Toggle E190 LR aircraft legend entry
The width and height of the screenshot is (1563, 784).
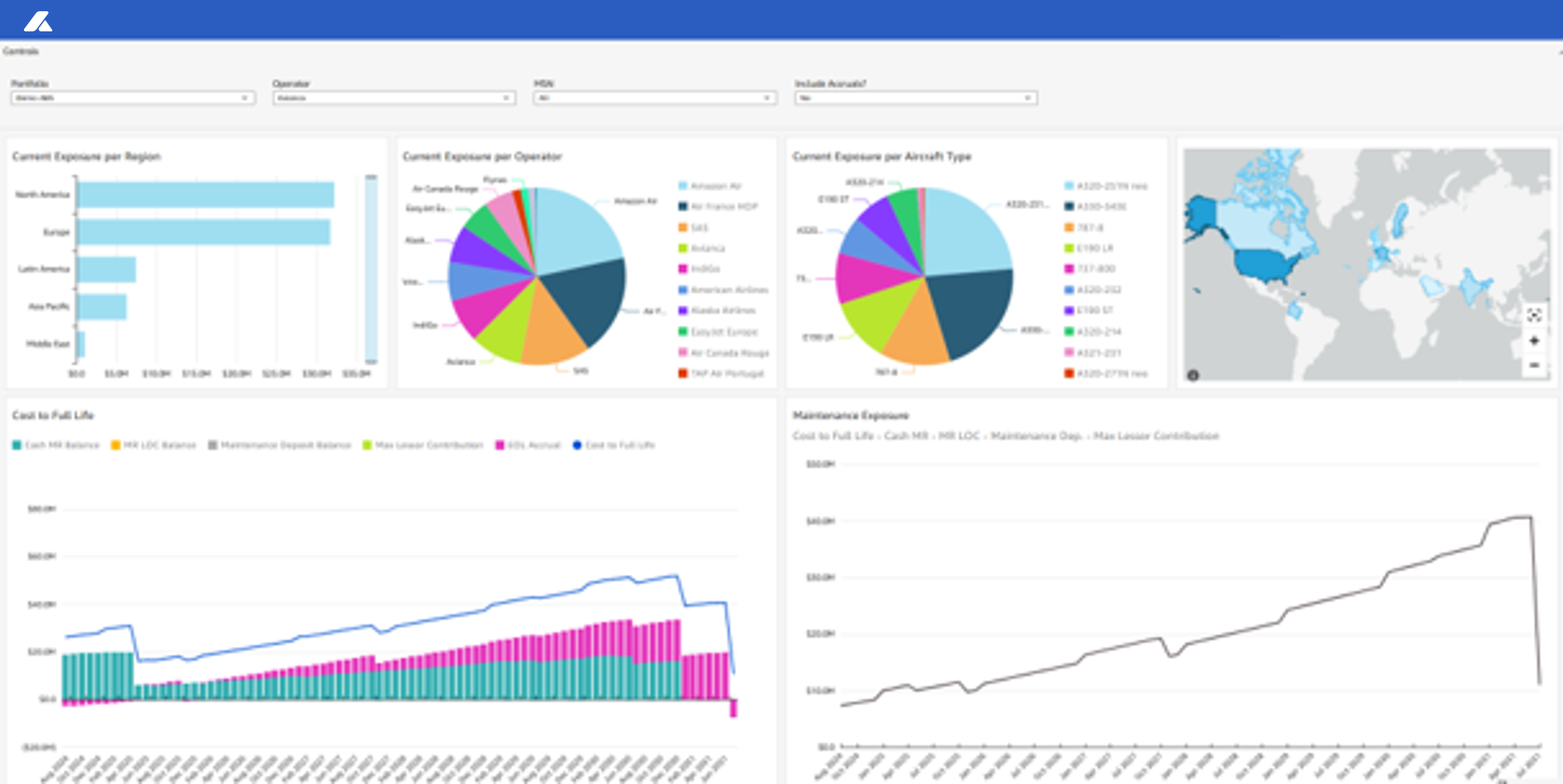(1089, 248)
